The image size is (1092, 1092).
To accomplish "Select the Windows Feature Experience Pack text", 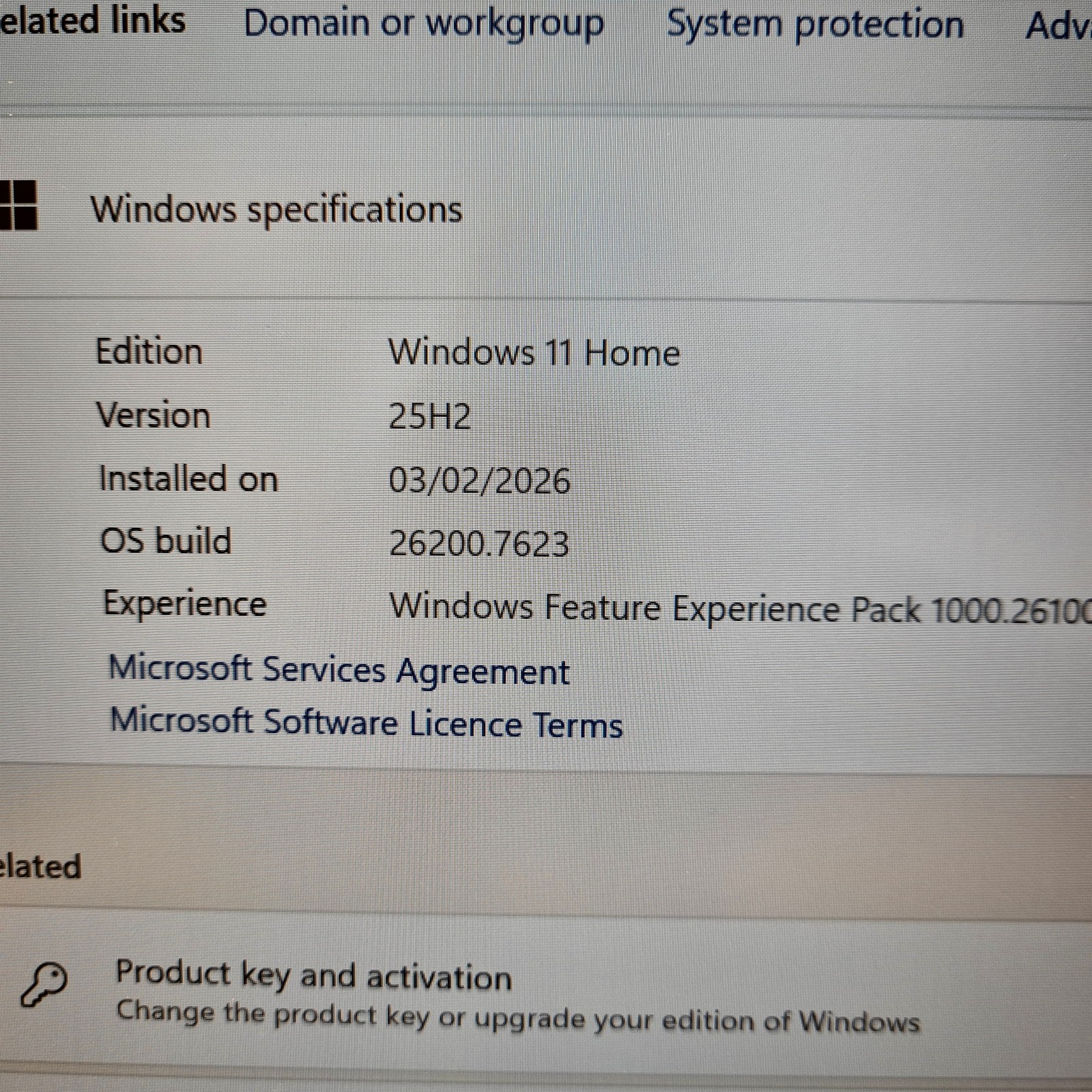I will (x=741, y=607).
